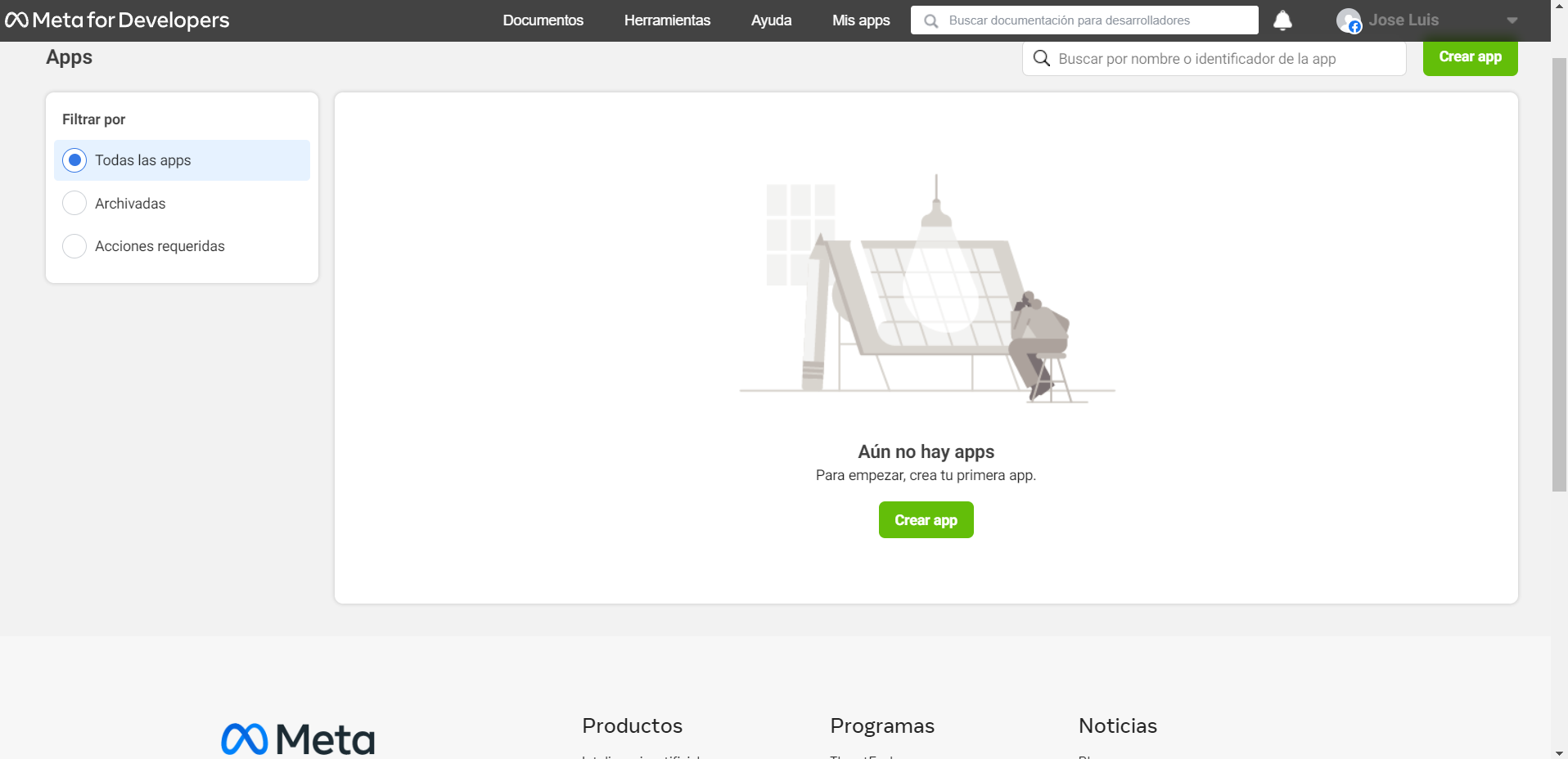Select the Archivadas filter
Viewport: 1568px width, 759px height.
(x=74, y=203)
